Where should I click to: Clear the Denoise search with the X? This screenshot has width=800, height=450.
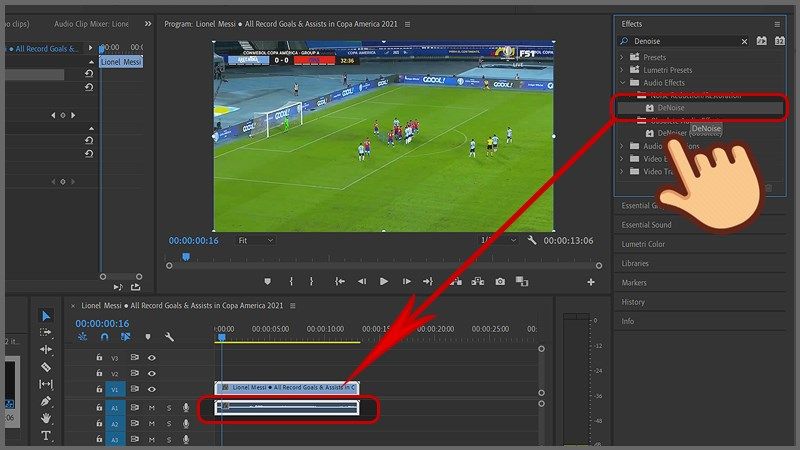coord(743,41)
